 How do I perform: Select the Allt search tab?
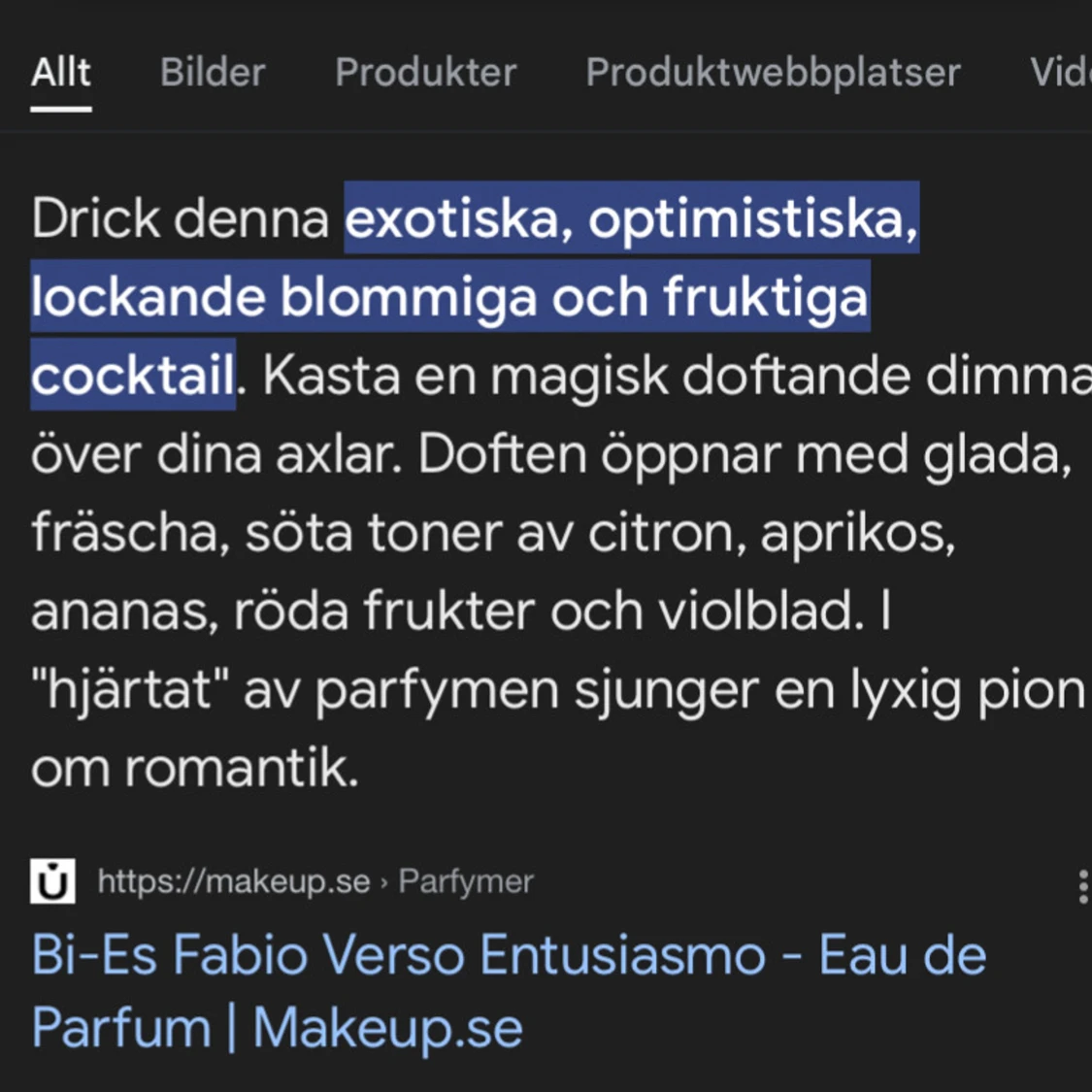tap(61, 72)
